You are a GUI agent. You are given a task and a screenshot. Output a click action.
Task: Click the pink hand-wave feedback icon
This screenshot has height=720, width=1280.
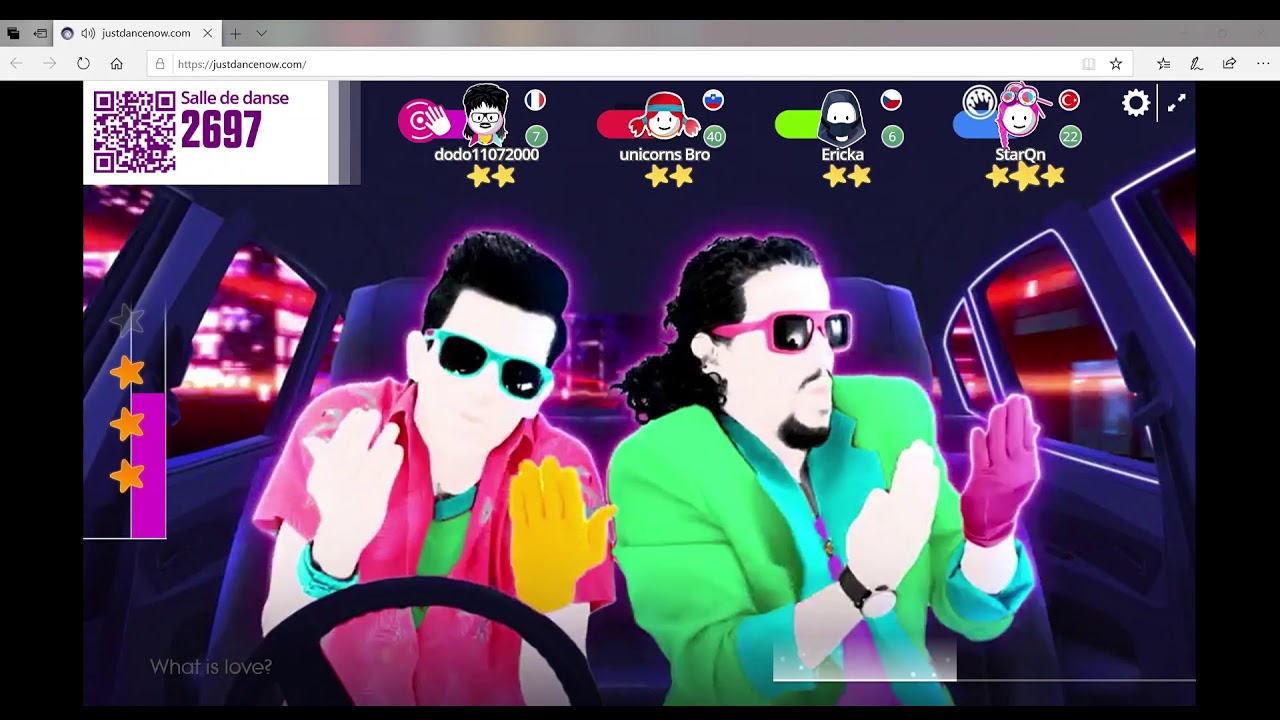click(x=428, y=122)
